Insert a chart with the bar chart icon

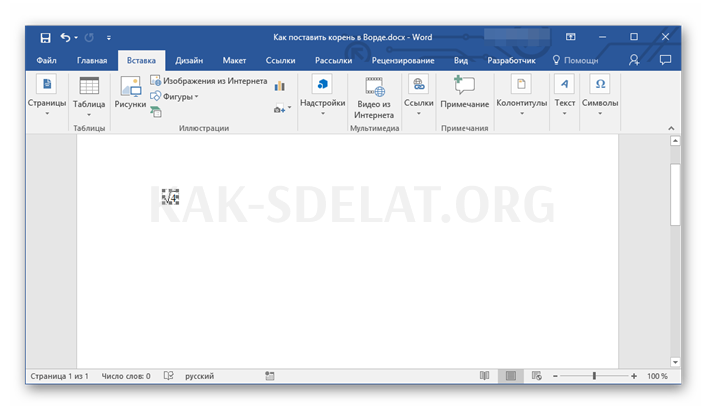point(280,86)
